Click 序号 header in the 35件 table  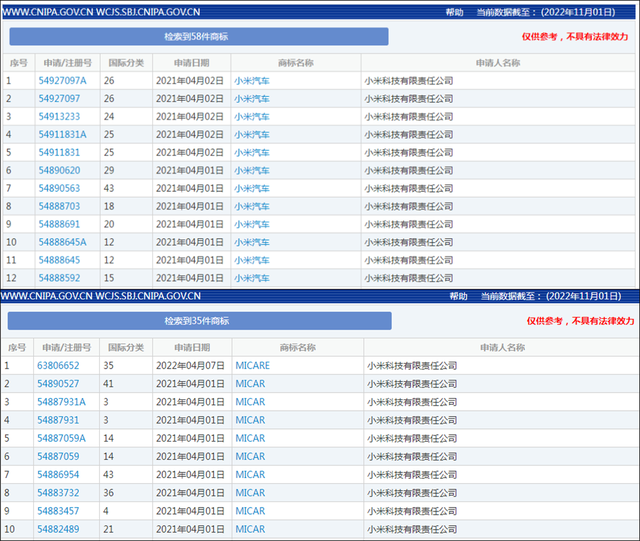click(17, 347)
